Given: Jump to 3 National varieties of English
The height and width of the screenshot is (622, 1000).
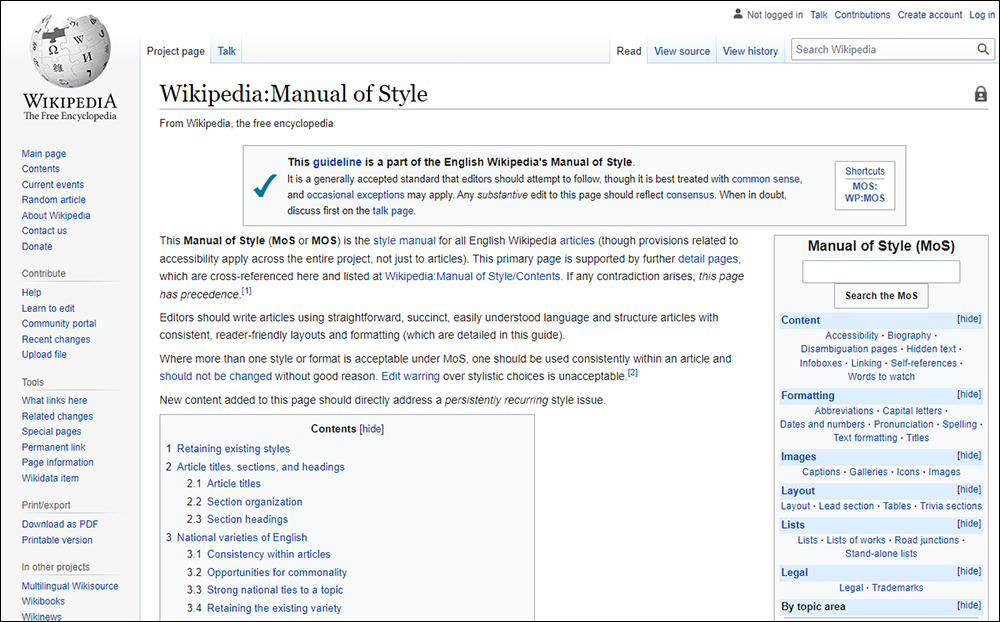Looking at the screenshot, I should 242,538.
